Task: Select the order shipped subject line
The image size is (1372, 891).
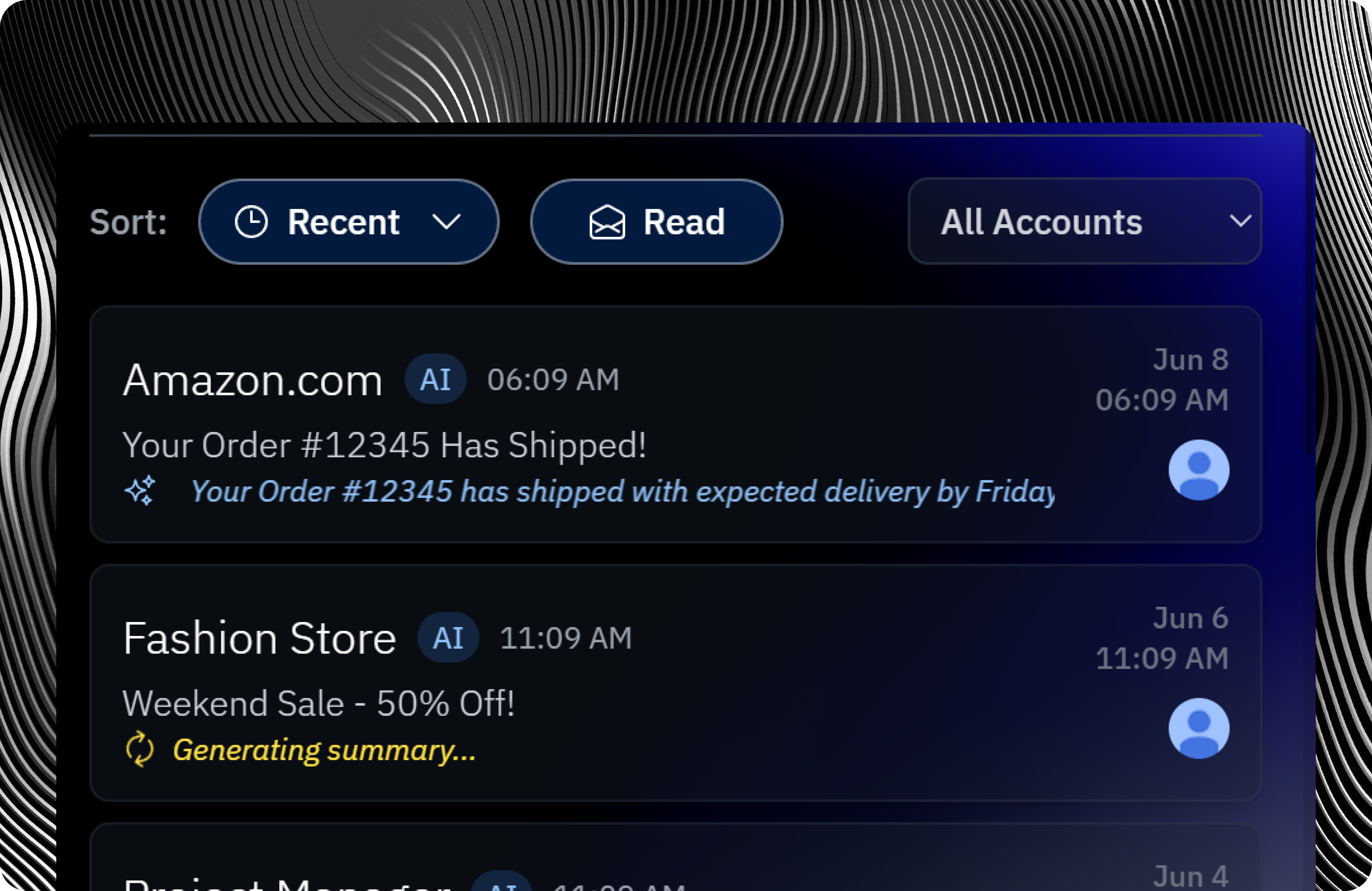Action: pyautogui.click(x=384, y=445)
